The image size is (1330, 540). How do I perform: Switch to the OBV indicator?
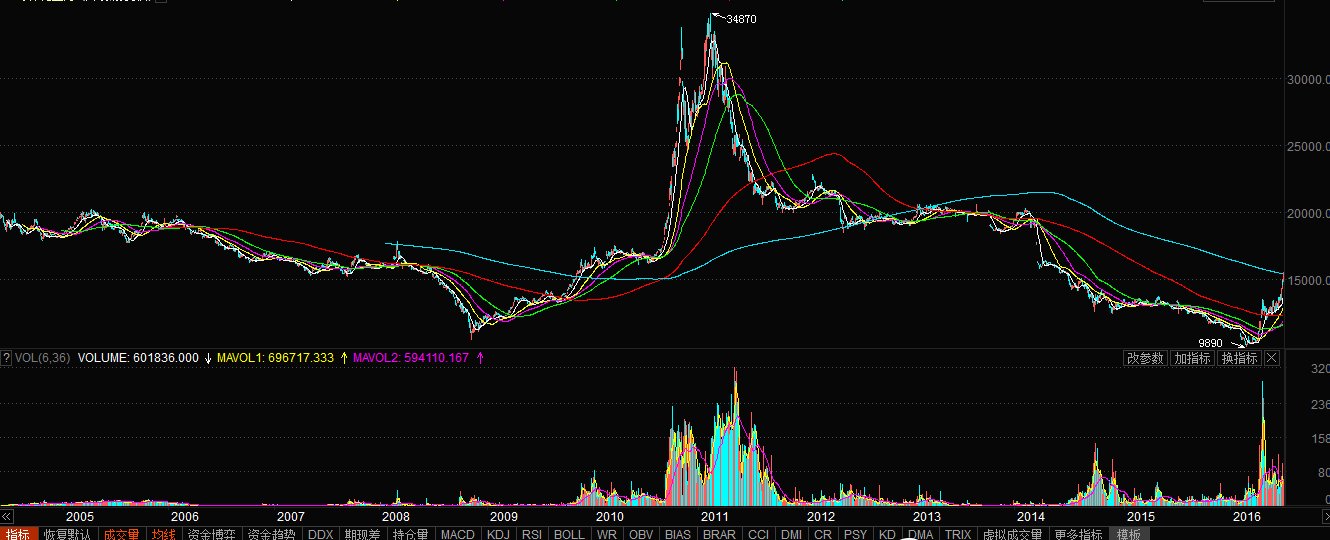pos(641,534)
